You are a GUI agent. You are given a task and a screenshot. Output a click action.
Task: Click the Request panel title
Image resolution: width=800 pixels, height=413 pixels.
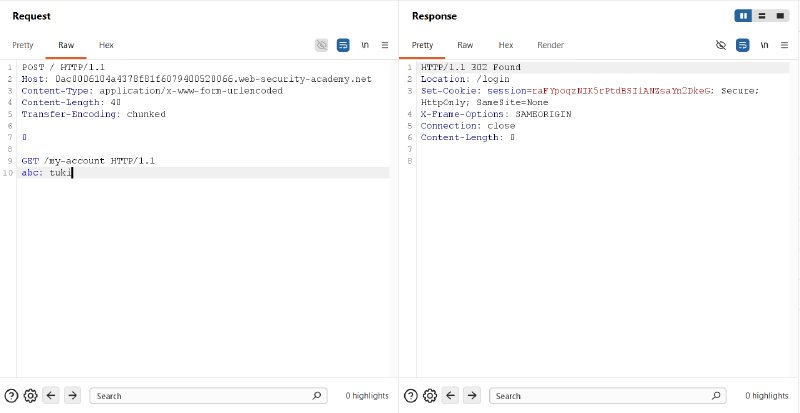[x=32, y=16]
